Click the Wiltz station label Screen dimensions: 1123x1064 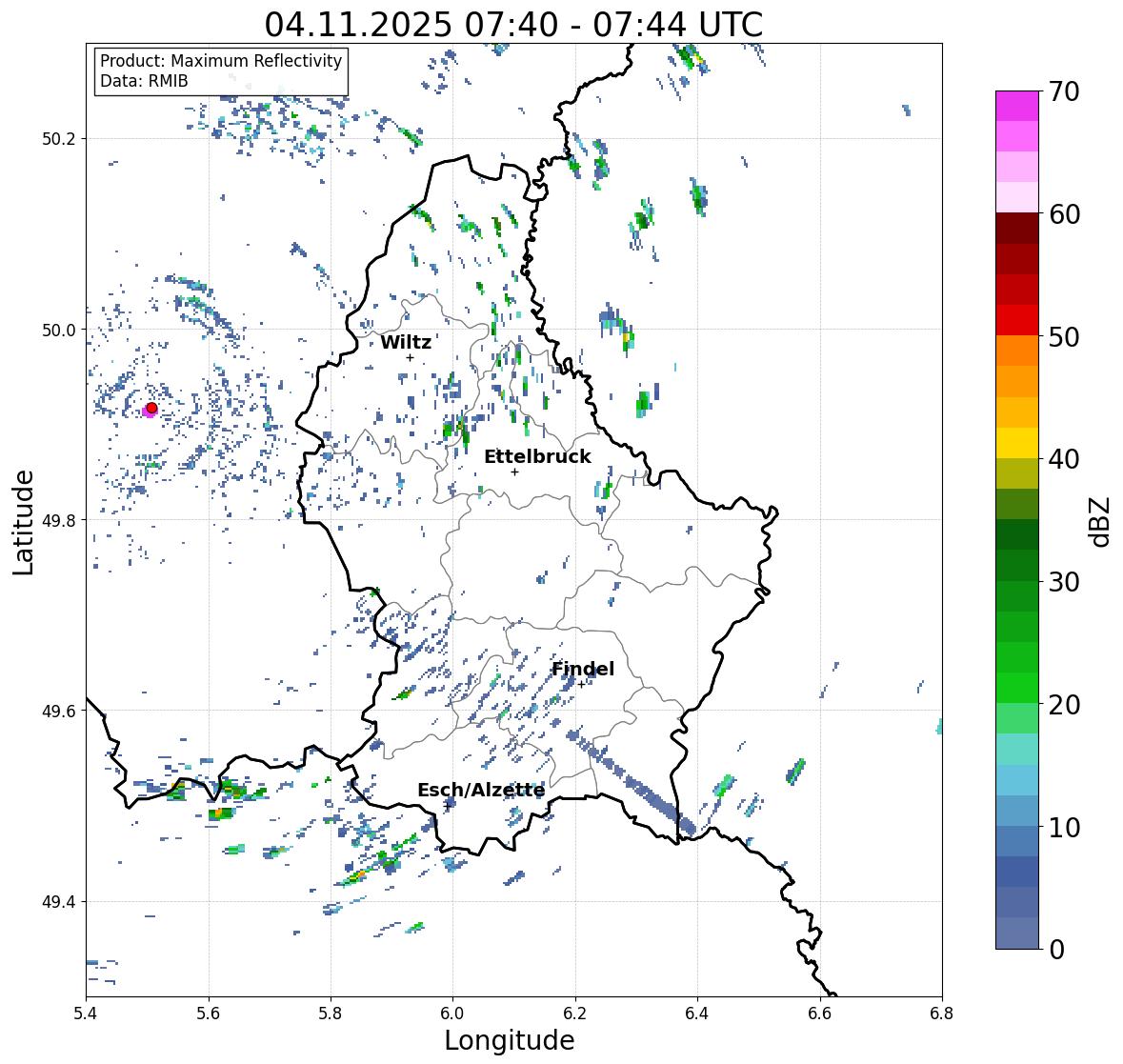(x=406, y=342)
